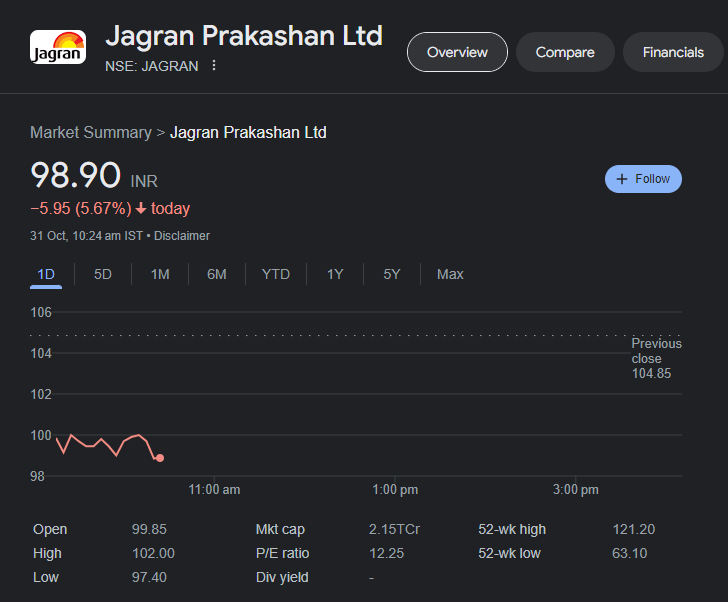Click the 106 y-axis label
This screenshot has height=602, width=728.
(41, 312)
